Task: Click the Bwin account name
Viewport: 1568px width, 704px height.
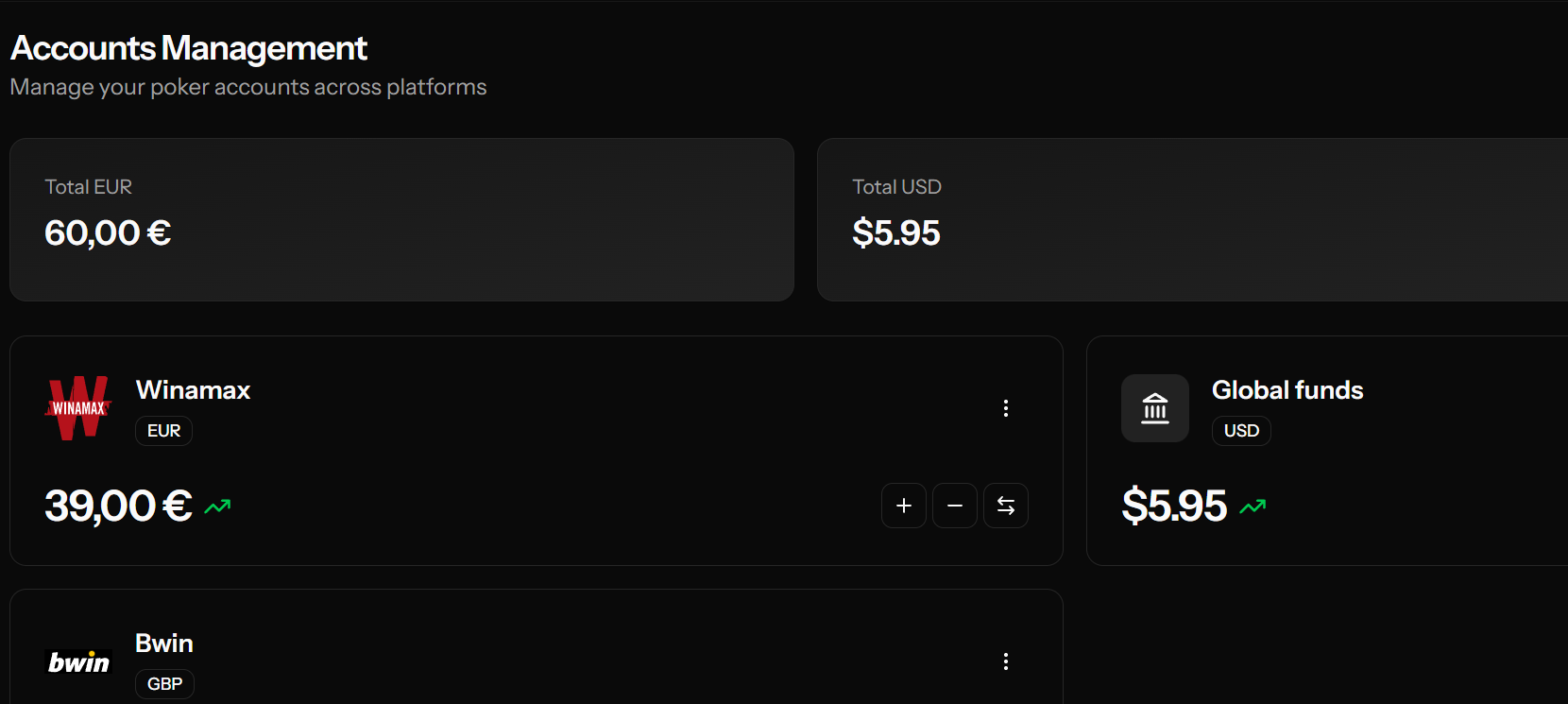Action: pos(164,644)
